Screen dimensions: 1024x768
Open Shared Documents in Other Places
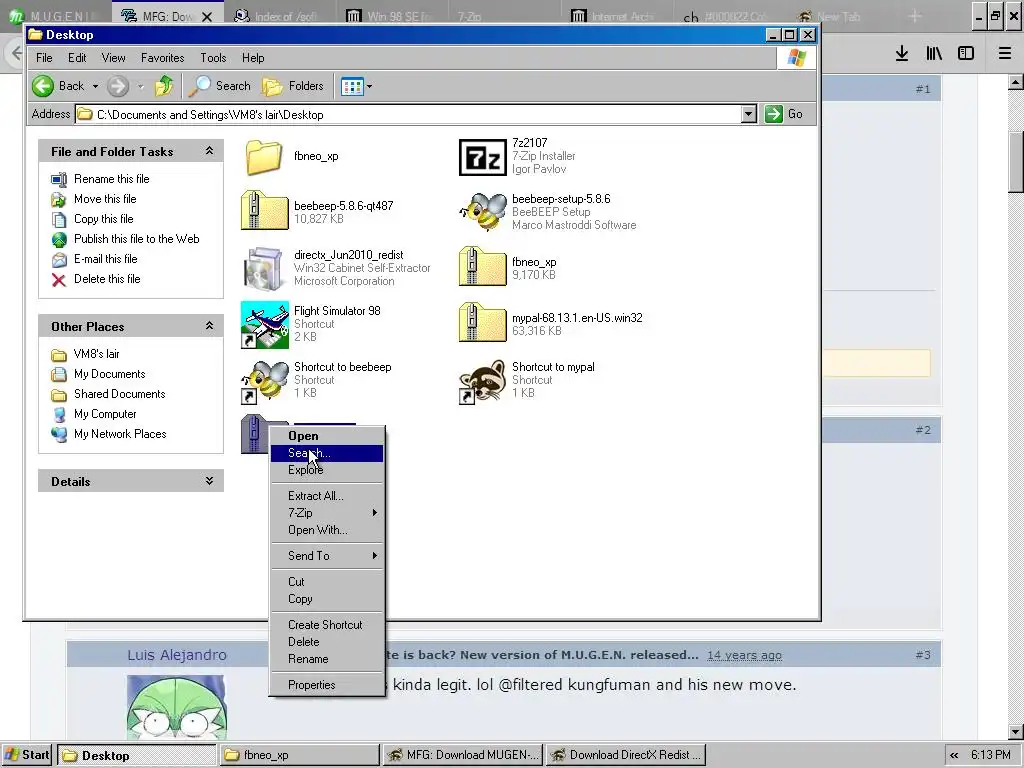(120, 394)
